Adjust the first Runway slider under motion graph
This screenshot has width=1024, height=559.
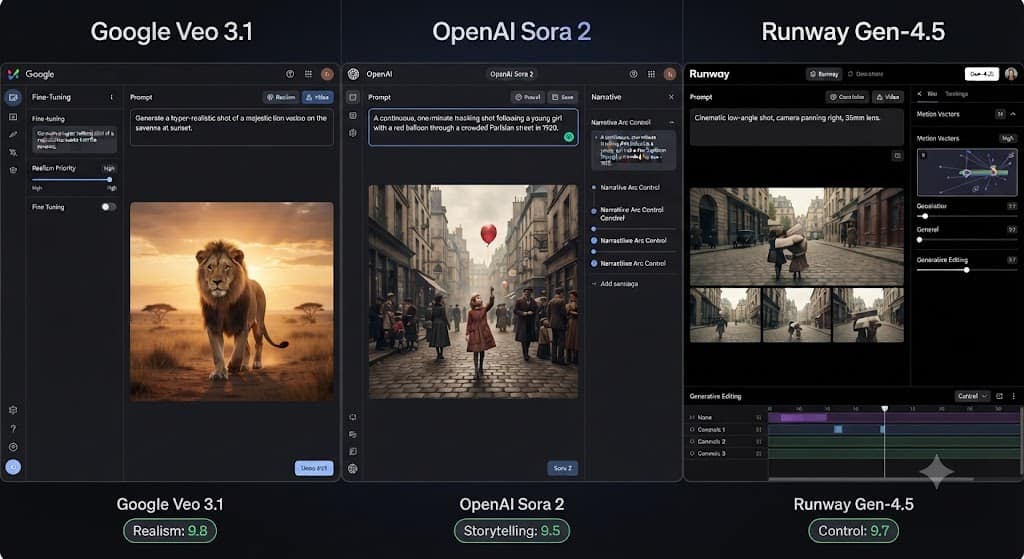click(967, 216)
